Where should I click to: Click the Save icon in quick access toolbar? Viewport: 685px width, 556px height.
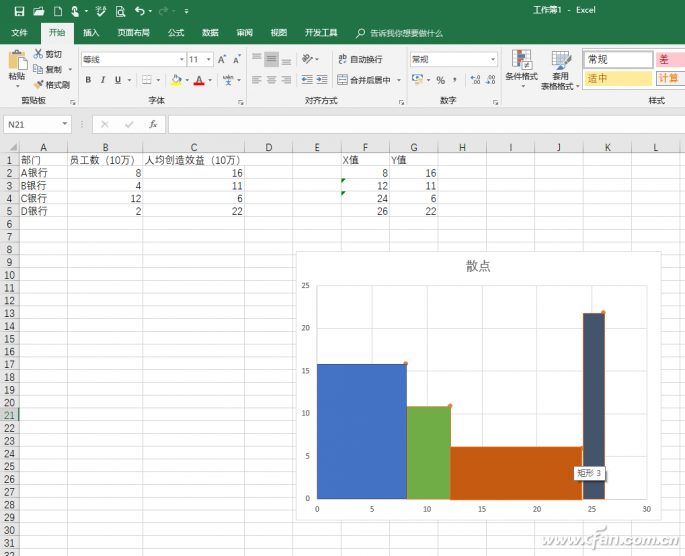19,11
